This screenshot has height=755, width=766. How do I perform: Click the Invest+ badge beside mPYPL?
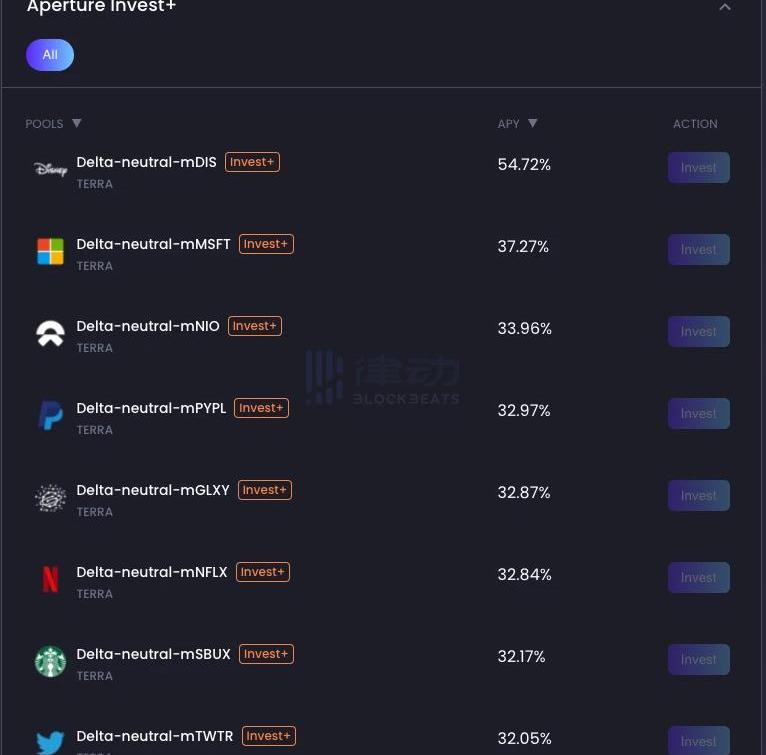coord(261,408)
